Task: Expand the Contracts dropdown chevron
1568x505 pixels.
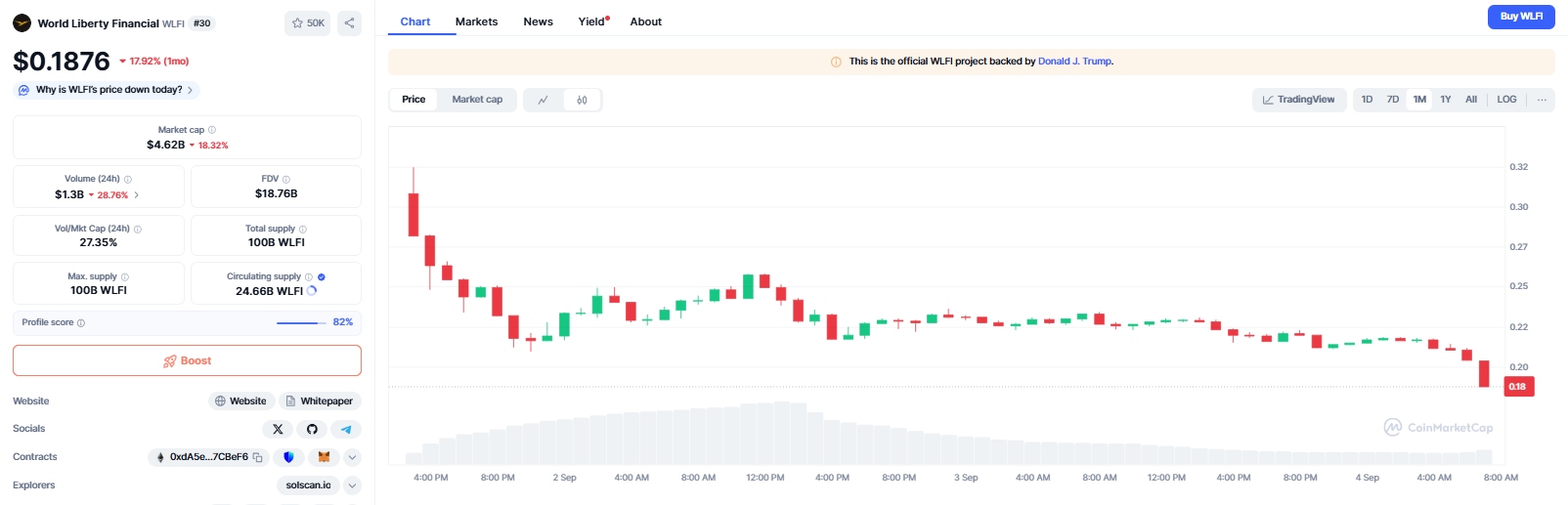Action: click(353, 457)
